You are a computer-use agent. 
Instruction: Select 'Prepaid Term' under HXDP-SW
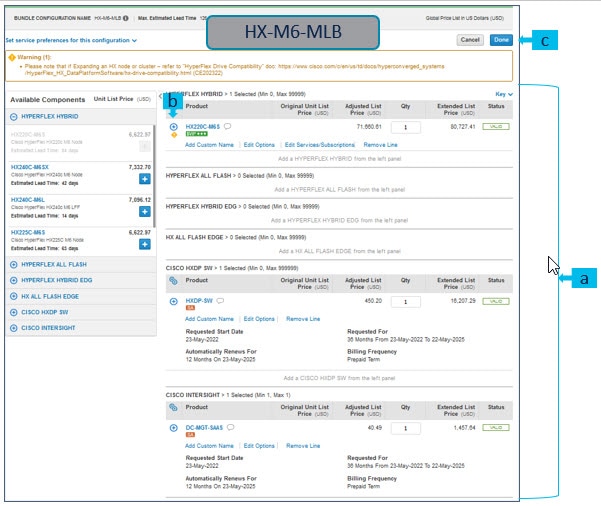pos(363,360)
